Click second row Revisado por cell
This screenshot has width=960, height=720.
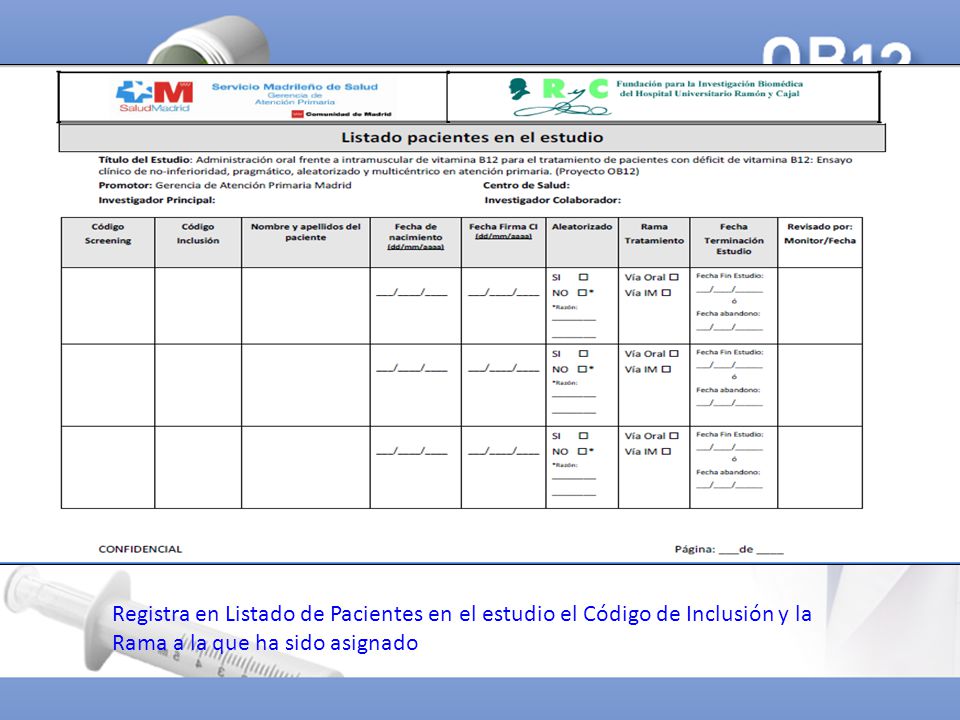tap(820, 385)
